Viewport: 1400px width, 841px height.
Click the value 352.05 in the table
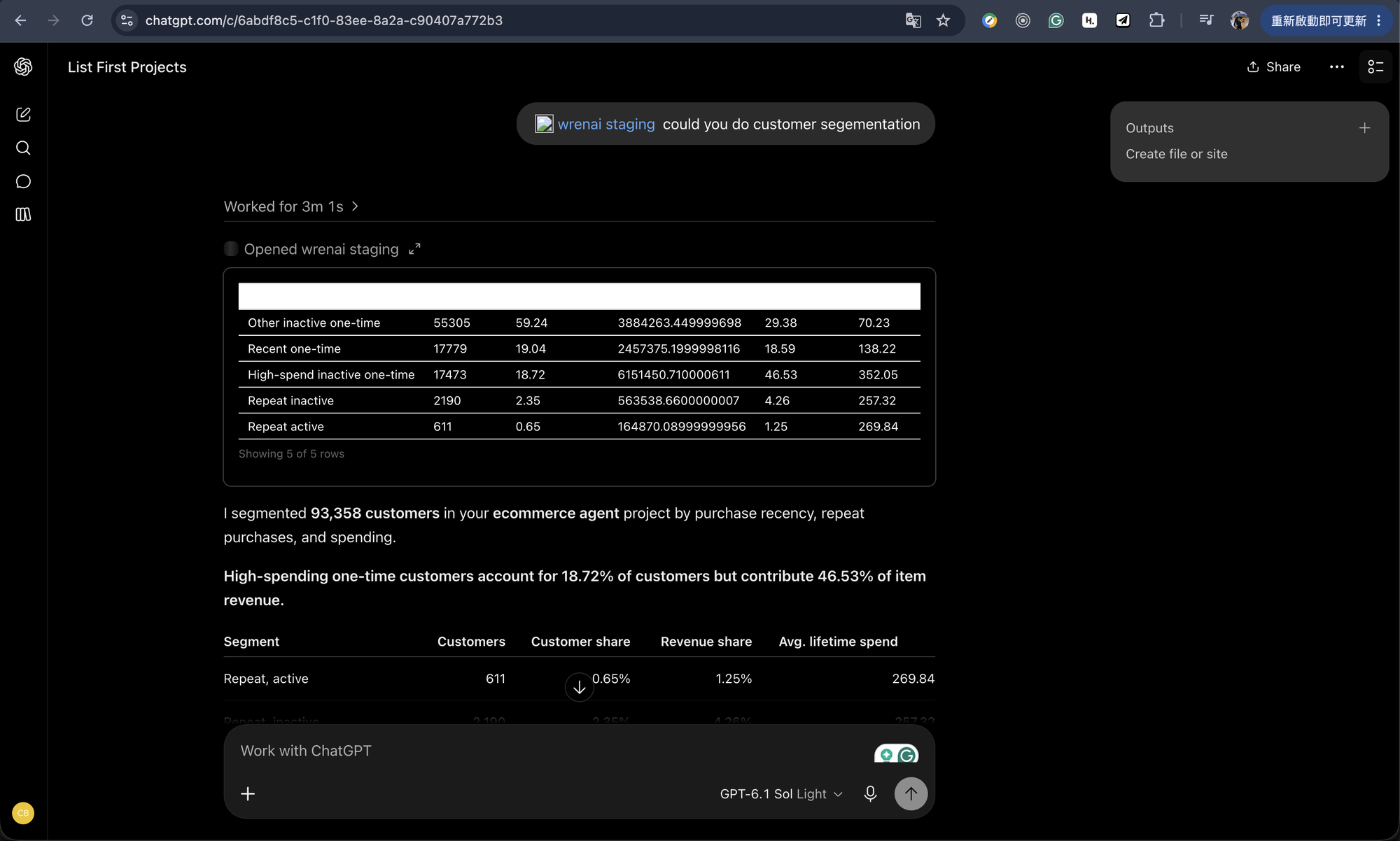coord(878,374)
